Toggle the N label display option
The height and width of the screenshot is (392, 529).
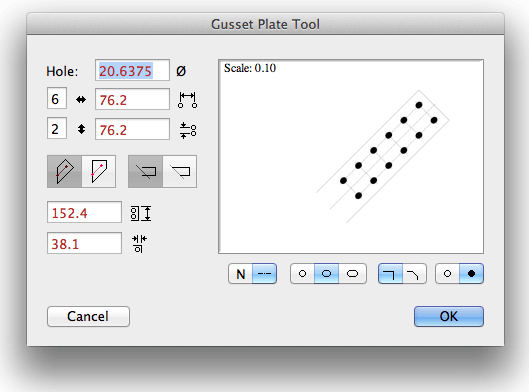tap(241, 274)
